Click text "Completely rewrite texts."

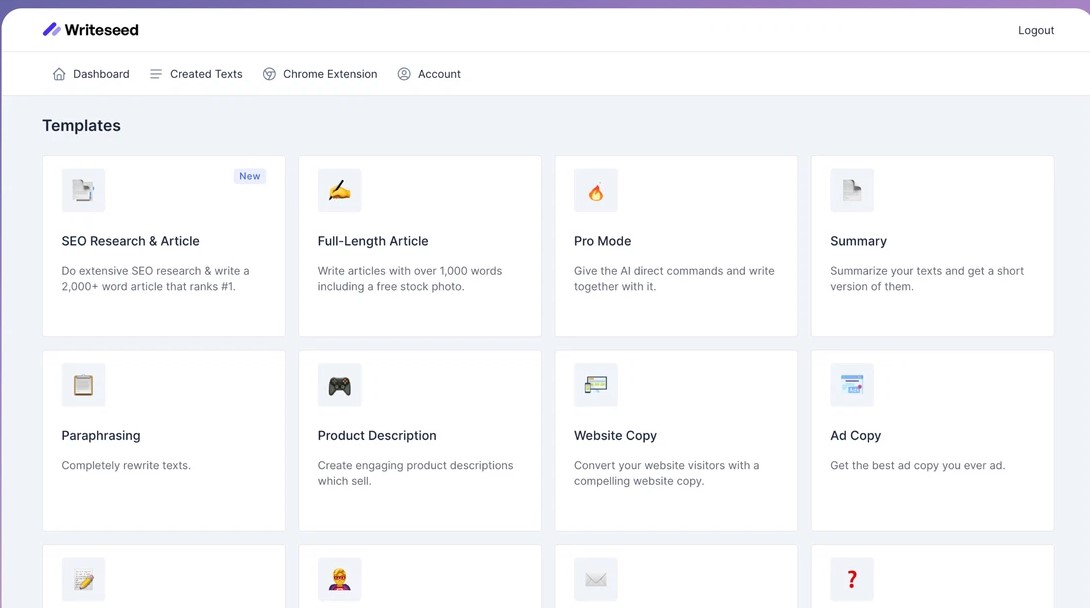(126, 465)
